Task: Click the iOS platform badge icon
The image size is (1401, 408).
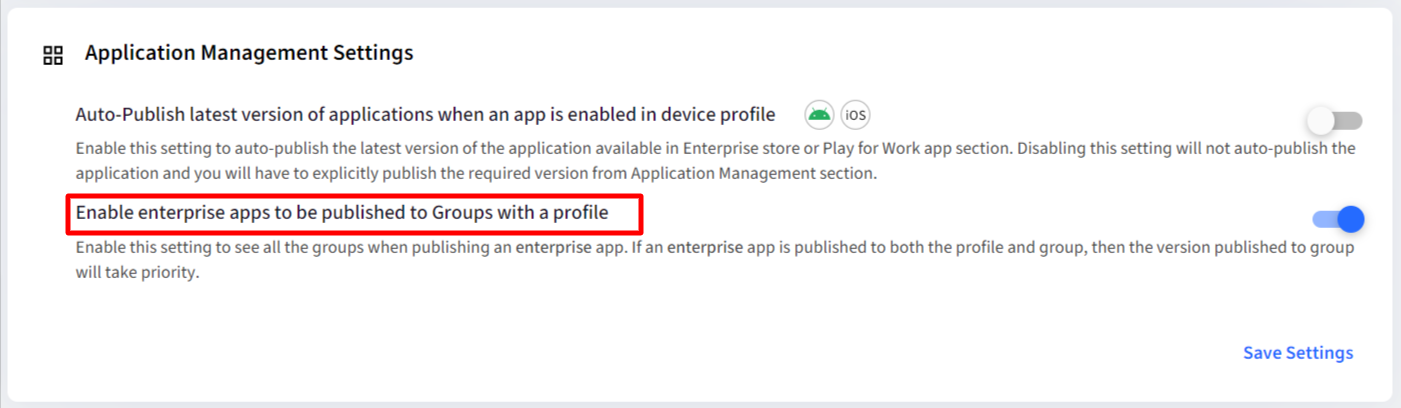Action: (x=855, y=115)
